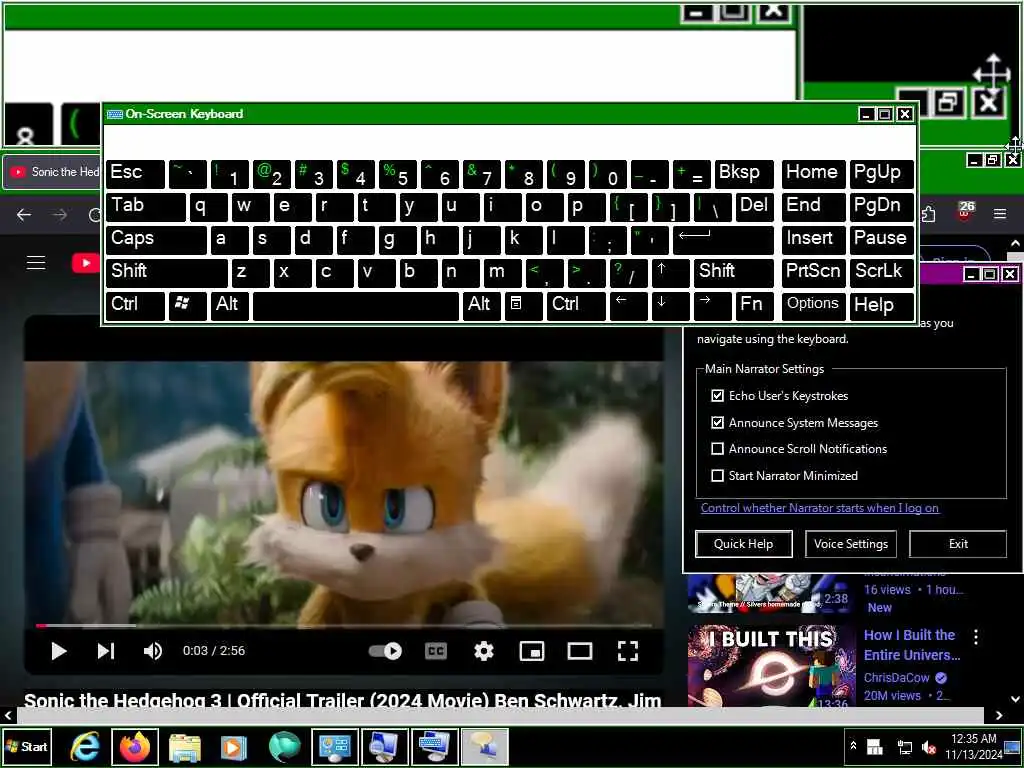
Task: Turn on closed captions in player
Action: [436, 651]
